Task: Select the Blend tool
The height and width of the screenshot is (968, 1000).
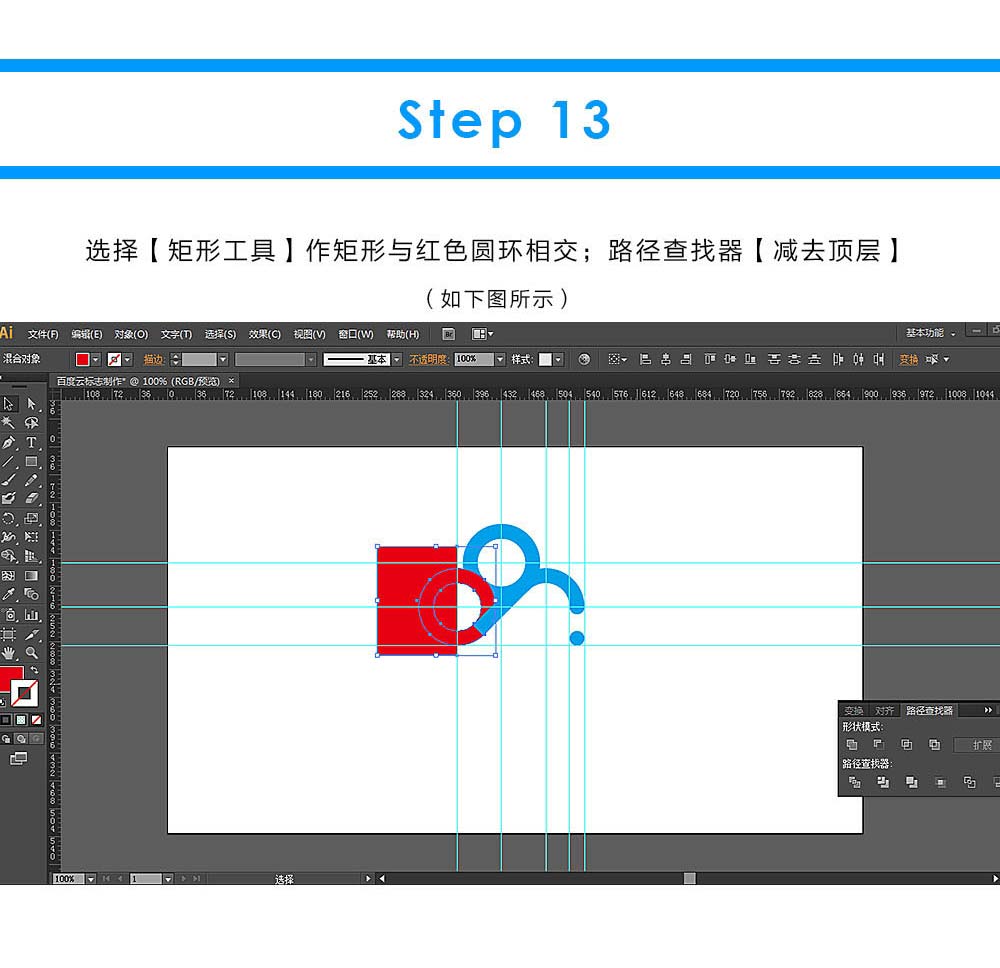Action: pyautogui.click(x=31, y=594)
